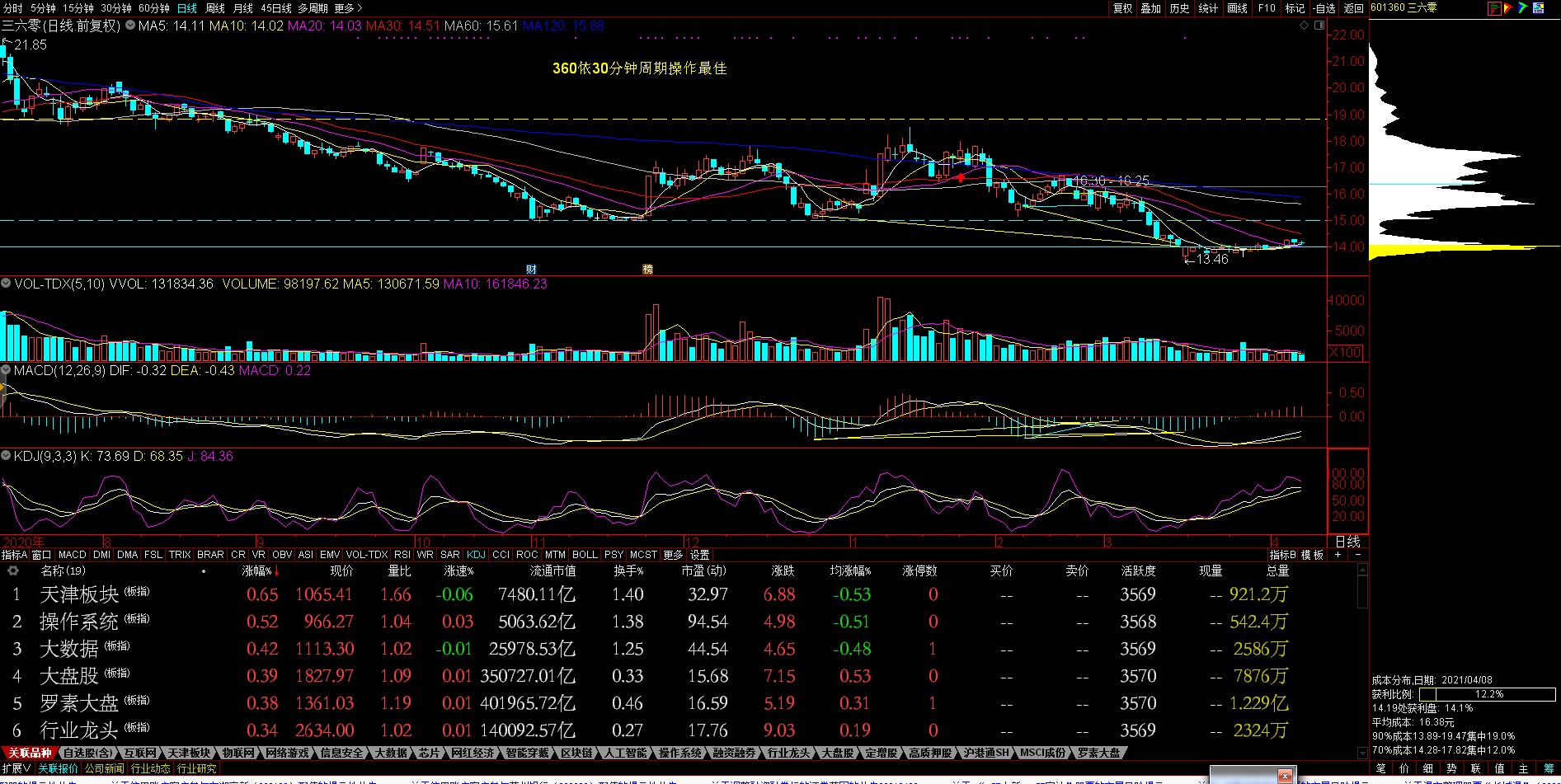
Task: Close the small popup at the bottom
Action: point(1284,776)
